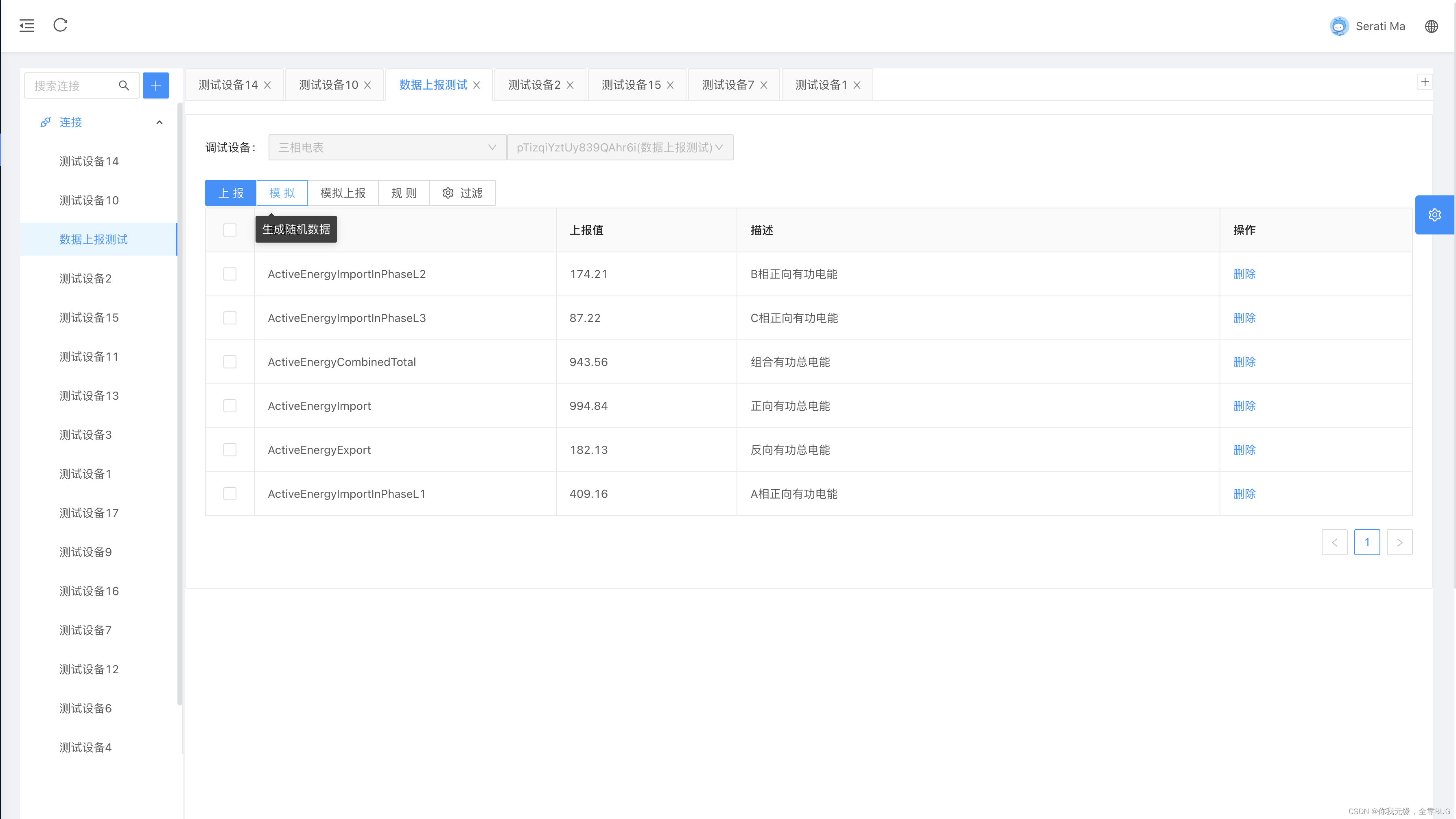
Task: Open the blue settings gear panel
Action: (1434, 215)
